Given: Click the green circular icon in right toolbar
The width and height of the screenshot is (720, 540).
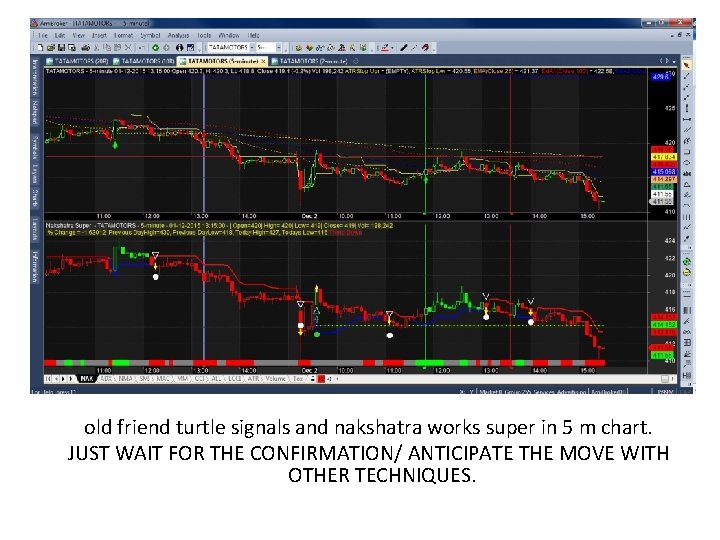Looking at the screenshot, I should (687, 262).
